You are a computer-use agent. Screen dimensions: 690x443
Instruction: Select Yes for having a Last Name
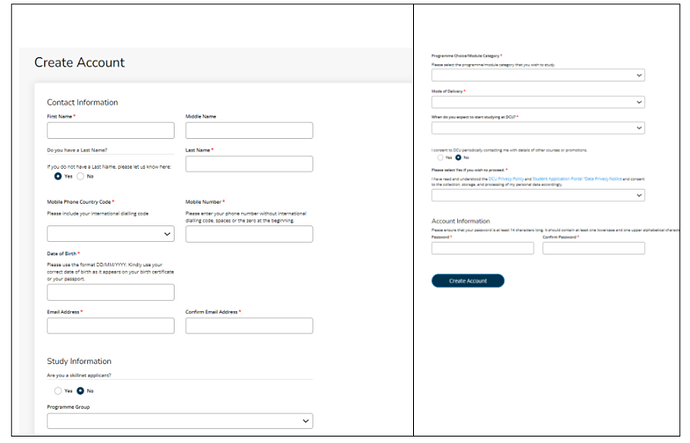[59, 176]
